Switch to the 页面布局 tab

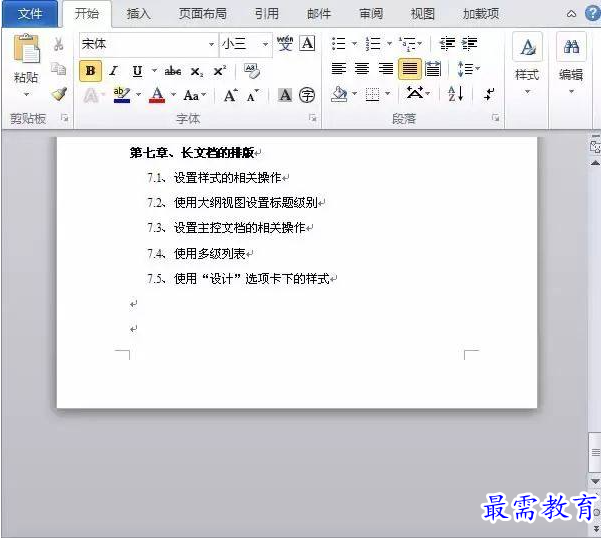(x=203, y=14)
